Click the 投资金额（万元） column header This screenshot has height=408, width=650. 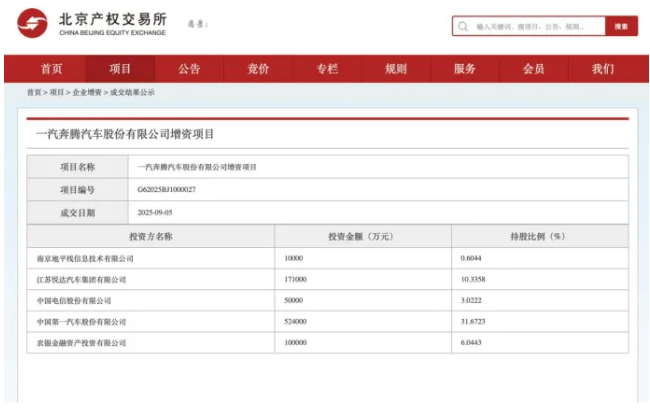tap(363, 236)
